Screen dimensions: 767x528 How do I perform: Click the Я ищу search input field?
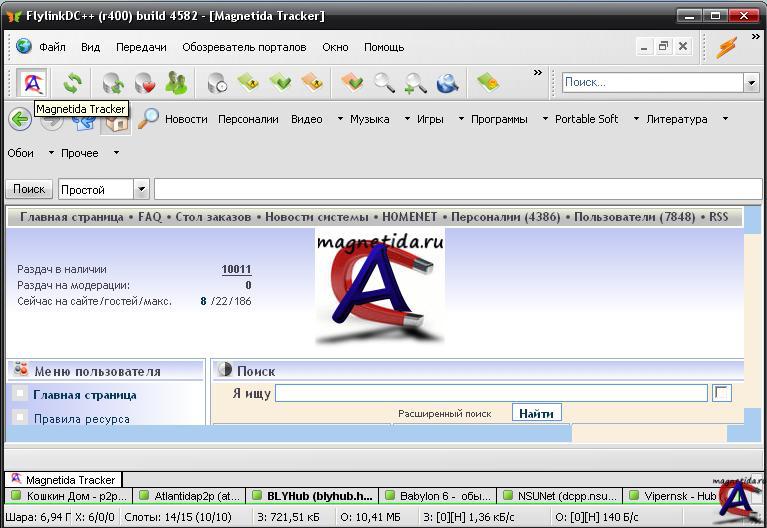[490, 394]
